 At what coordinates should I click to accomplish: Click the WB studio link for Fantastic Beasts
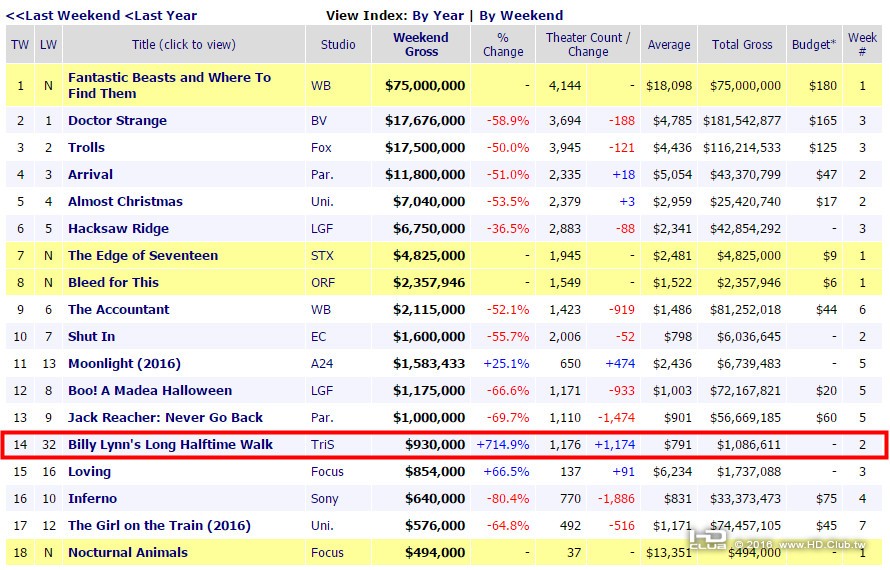point(321,86)
